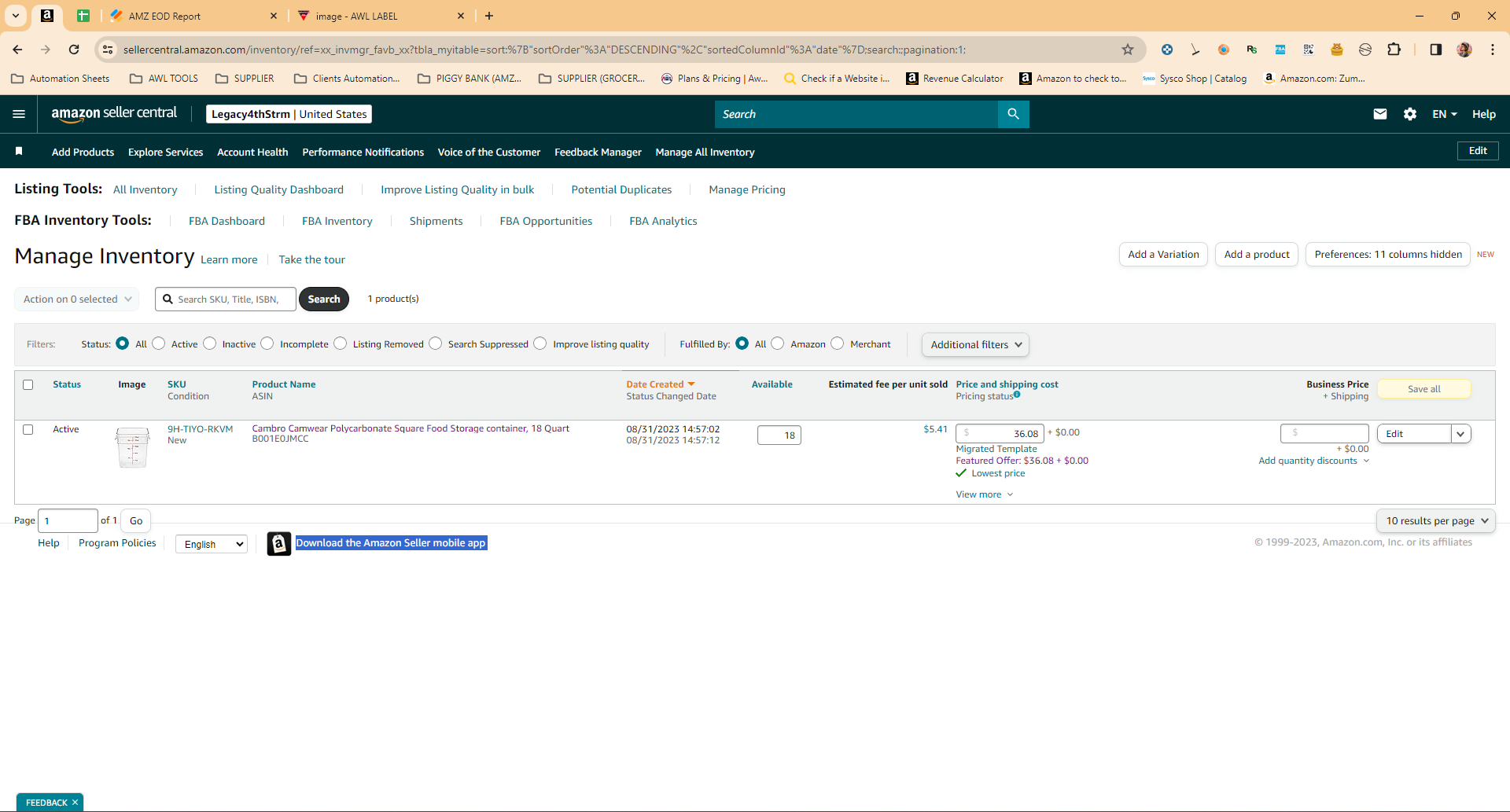Open Add Products in the navigation bar
This screenshot has width=1510, height=812.
click(83, 152)
